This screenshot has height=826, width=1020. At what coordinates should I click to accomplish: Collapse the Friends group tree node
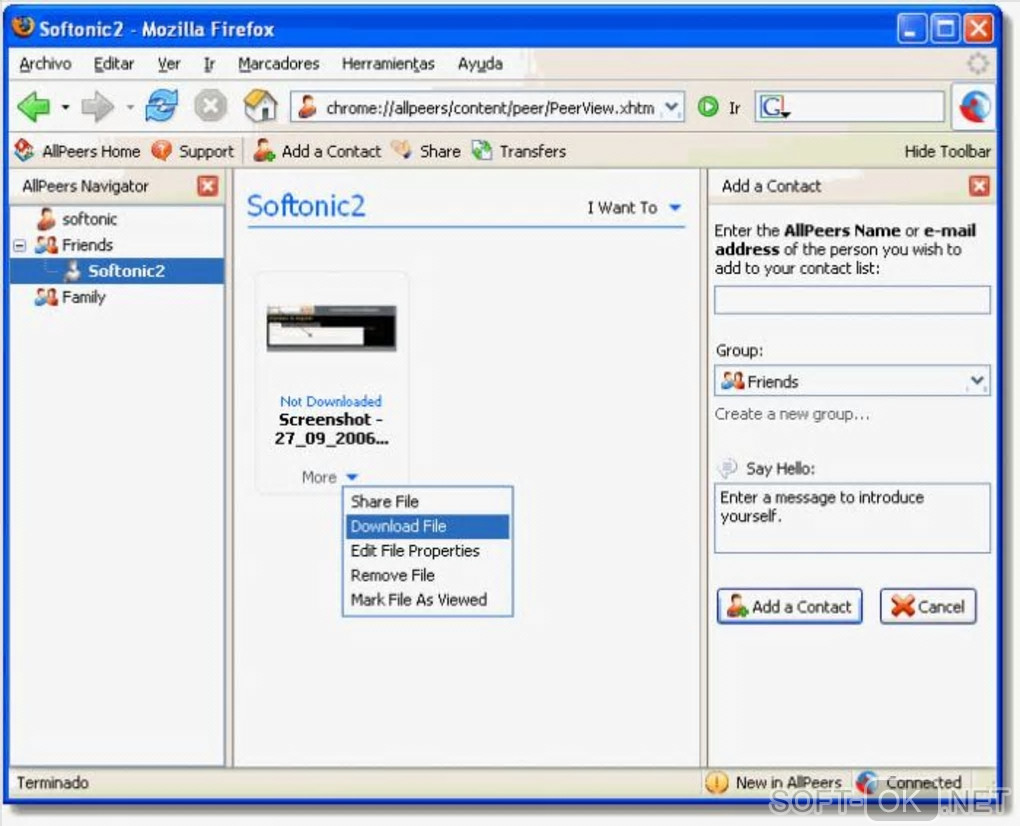[x=20, y=246]
